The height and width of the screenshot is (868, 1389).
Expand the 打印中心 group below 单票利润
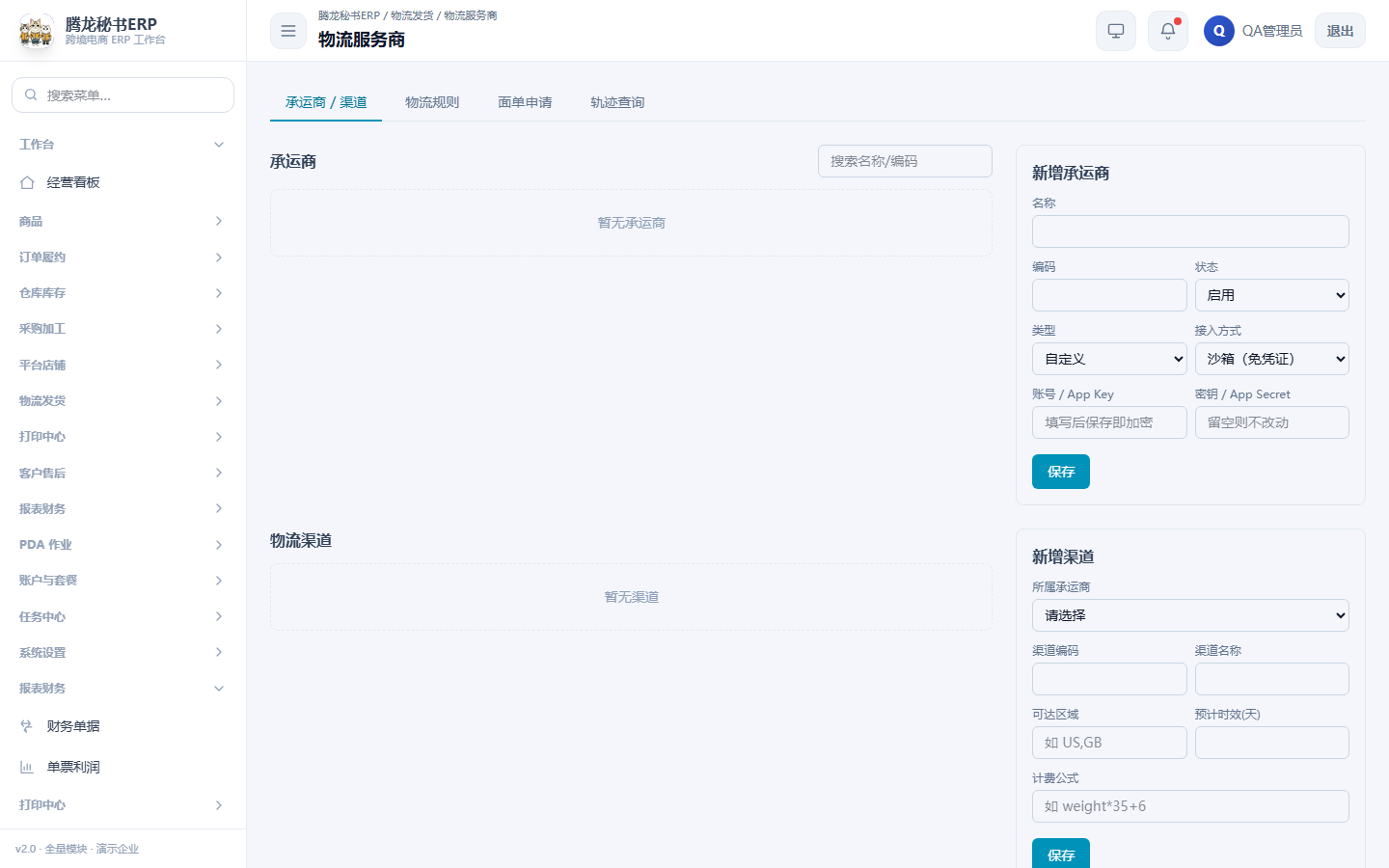point(123,805)
